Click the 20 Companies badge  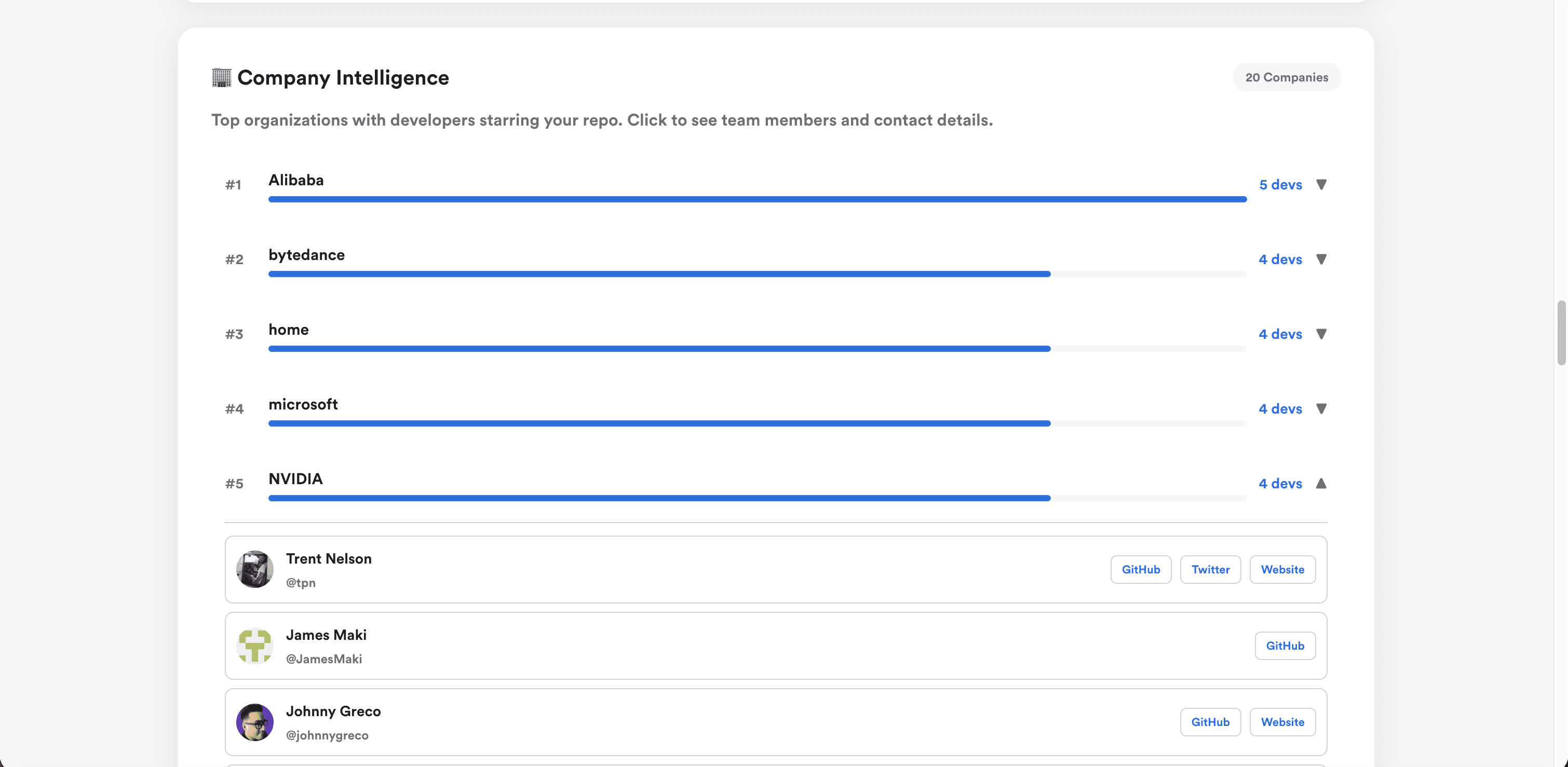(1286, 77)
